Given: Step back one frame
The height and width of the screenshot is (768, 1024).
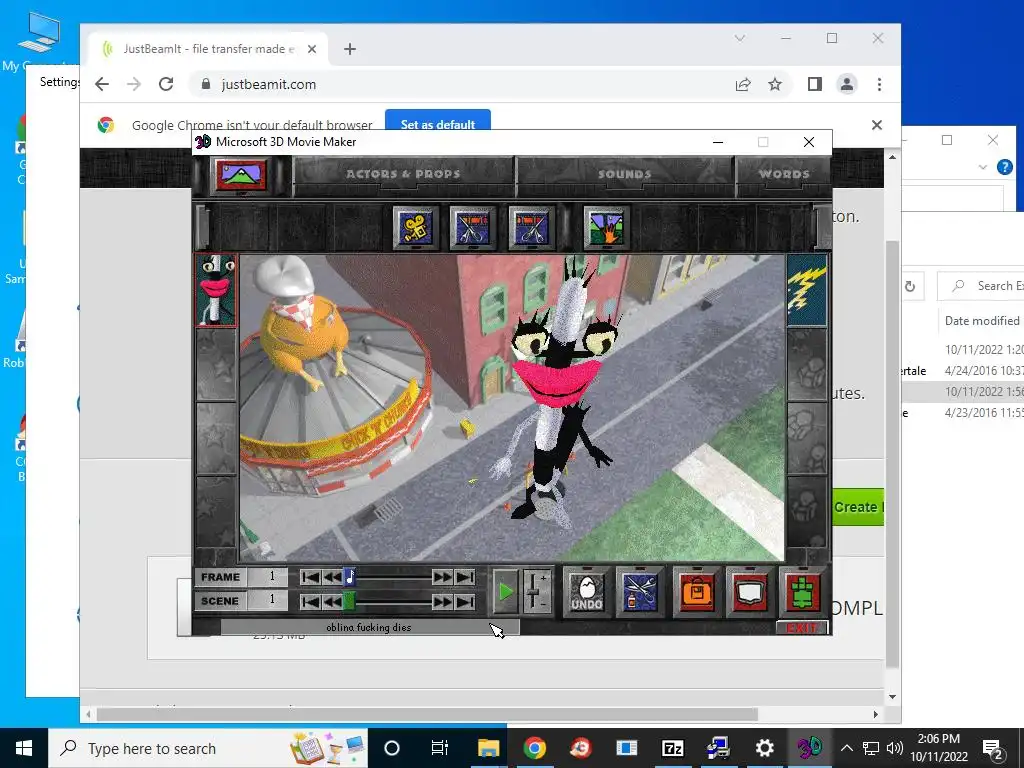Looking at the screenshot, I should pos(332,577).
